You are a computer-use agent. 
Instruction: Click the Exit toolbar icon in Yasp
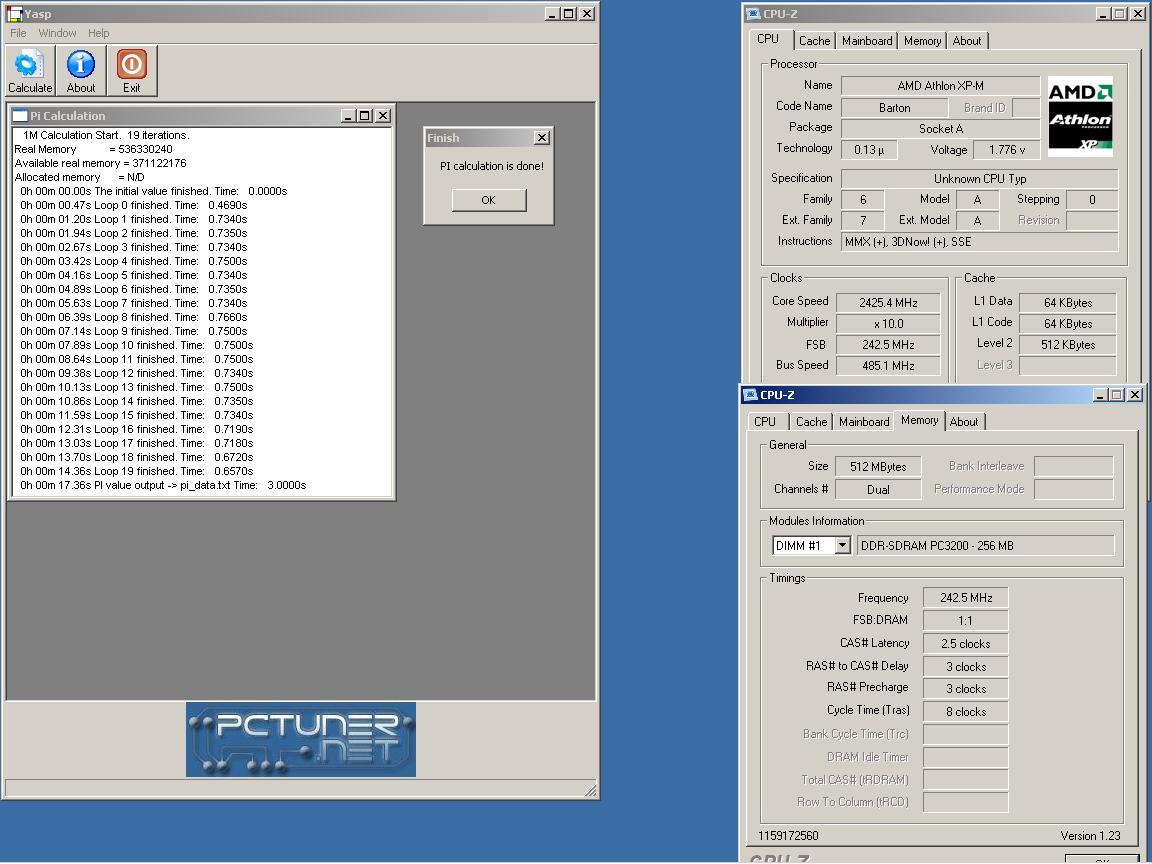[x=132, y=71]
